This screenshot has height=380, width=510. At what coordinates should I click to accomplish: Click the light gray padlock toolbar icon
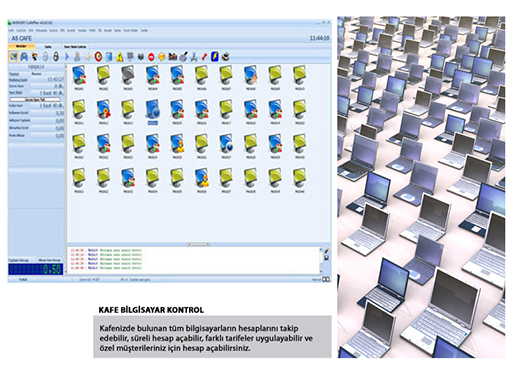point(45,57)
